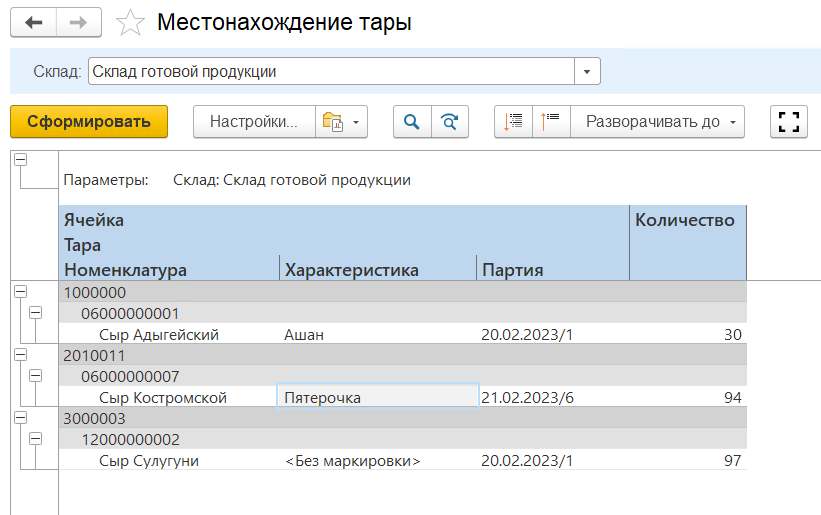Open the Разворачивать до dropdown
The width and height of the screenshot is (821, 515).
click(x=657, y=122)
